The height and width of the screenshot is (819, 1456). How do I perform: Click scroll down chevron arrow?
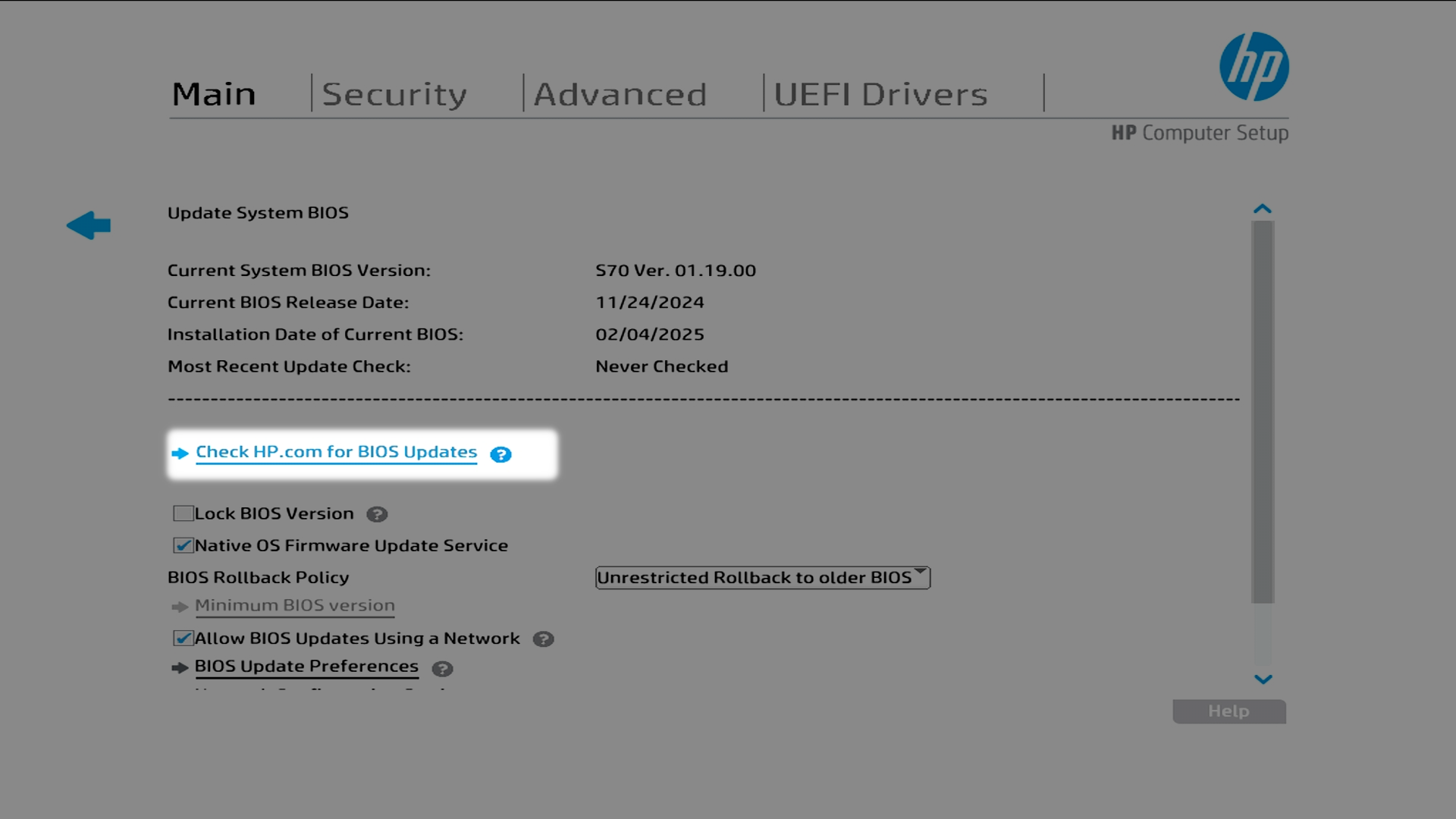(1263, 679)
